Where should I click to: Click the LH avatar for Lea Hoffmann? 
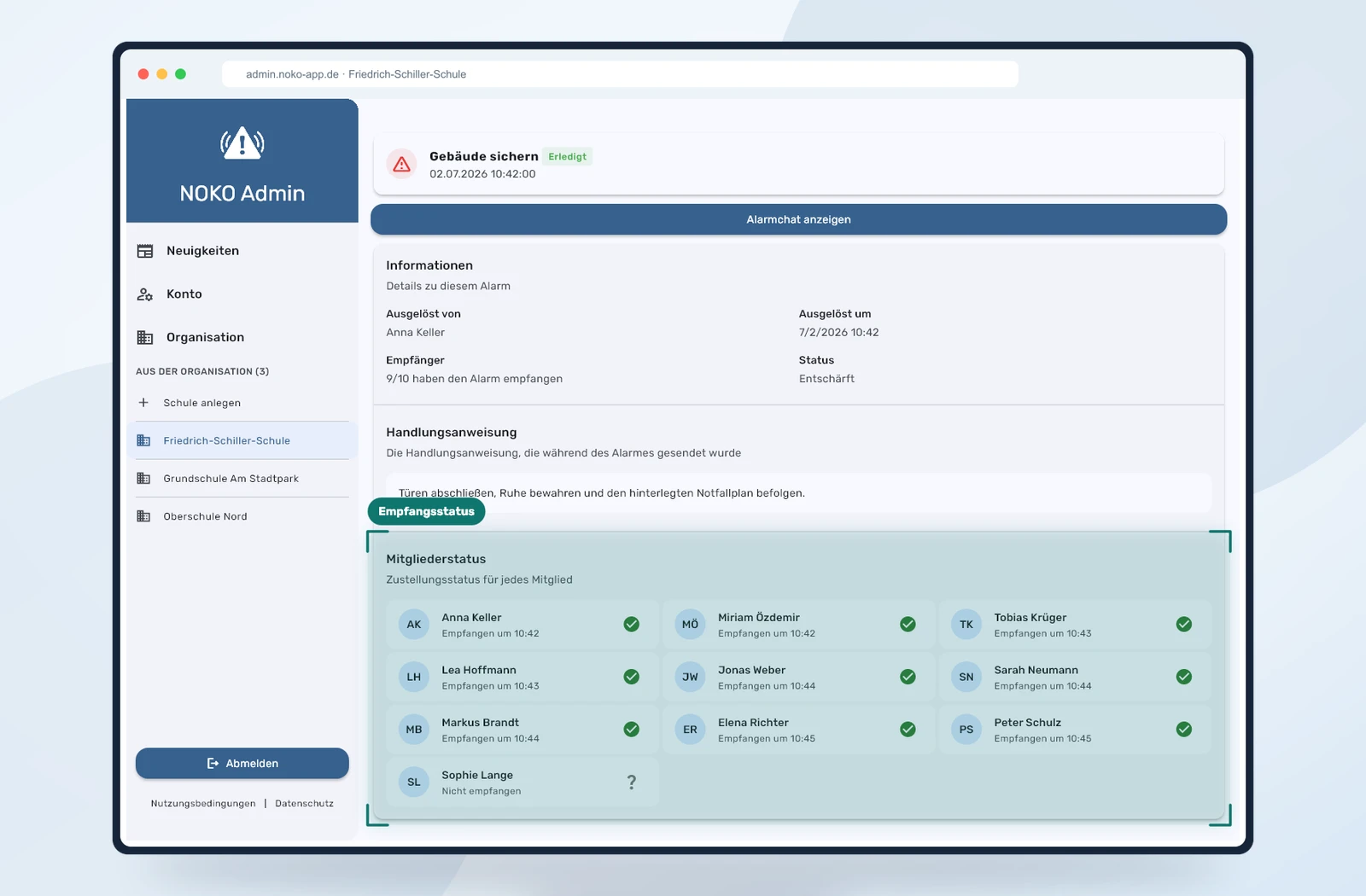414,677
